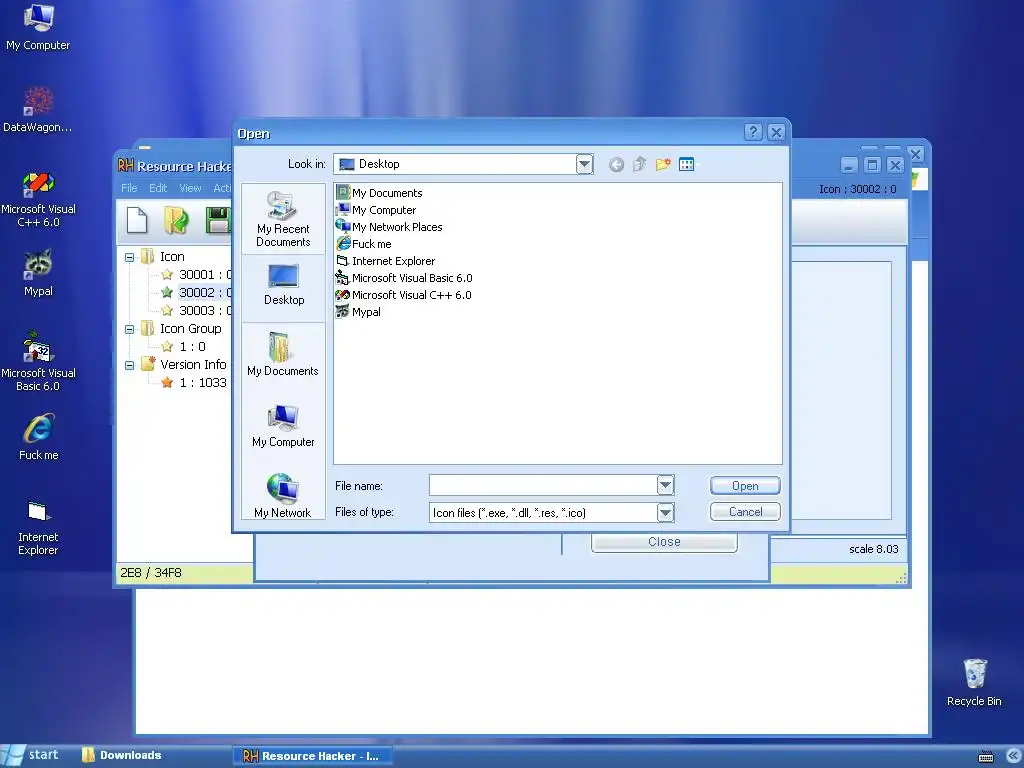Image resolution: width=1024 pixels, height=768 pixels.
Task: Click Resource Hacker taskbar button
Action: coord(312,756)
